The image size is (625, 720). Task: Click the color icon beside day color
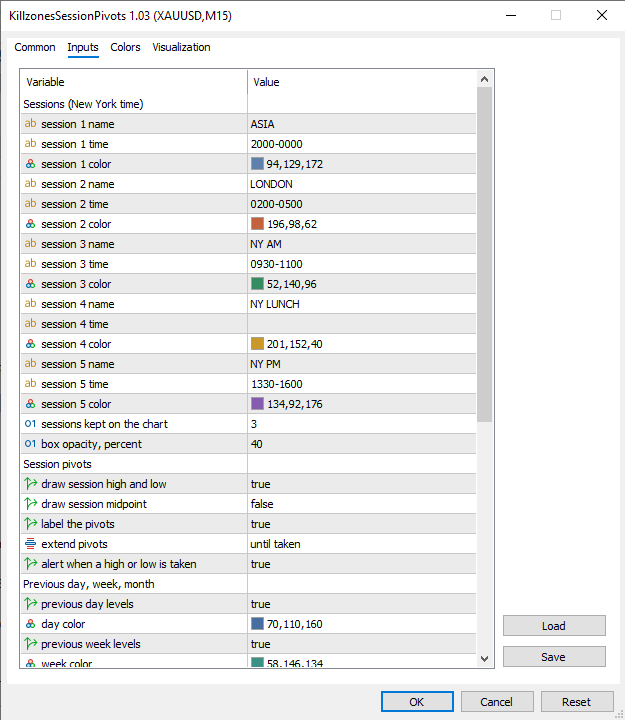point(30,624)
